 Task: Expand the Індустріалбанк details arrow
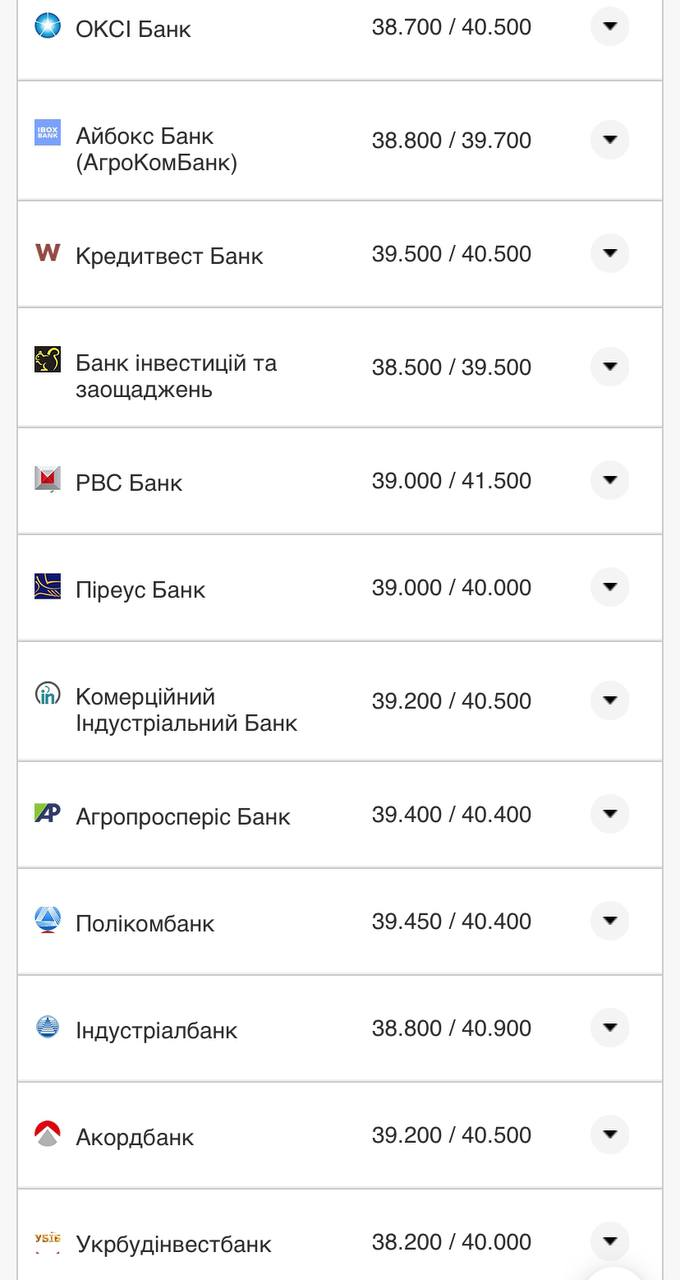[609, 1027]
